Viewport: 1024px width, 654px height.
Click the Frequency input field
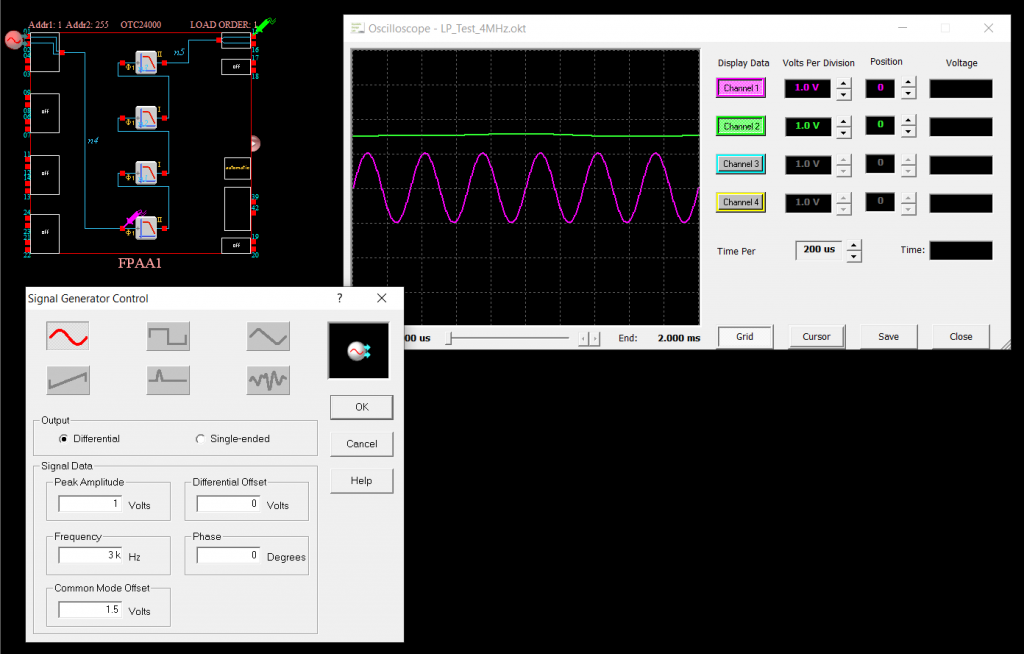pos(90,555)
